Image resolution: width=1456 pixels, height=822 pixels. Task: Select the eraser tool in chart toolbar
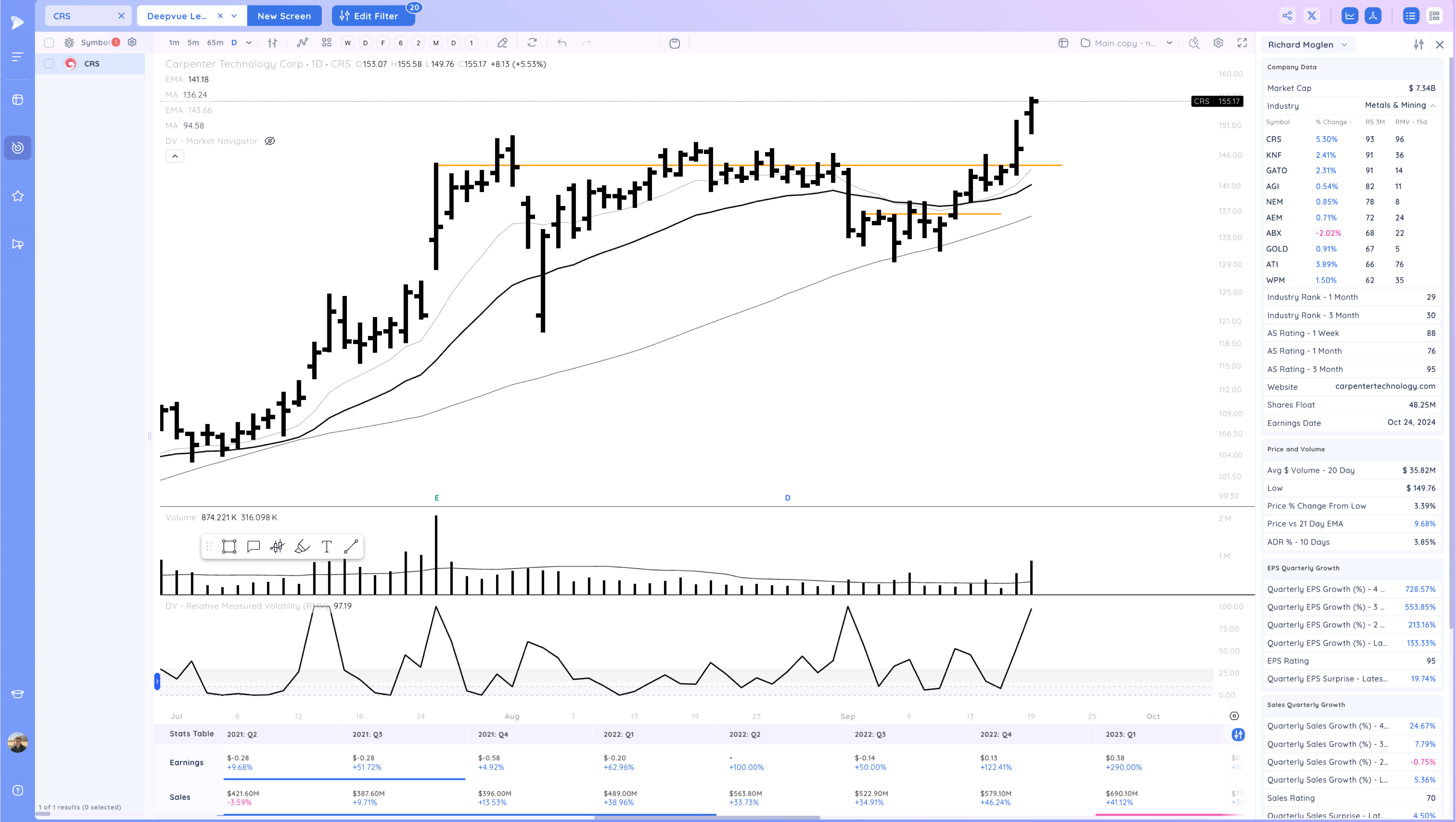click(x=502, y=43)
